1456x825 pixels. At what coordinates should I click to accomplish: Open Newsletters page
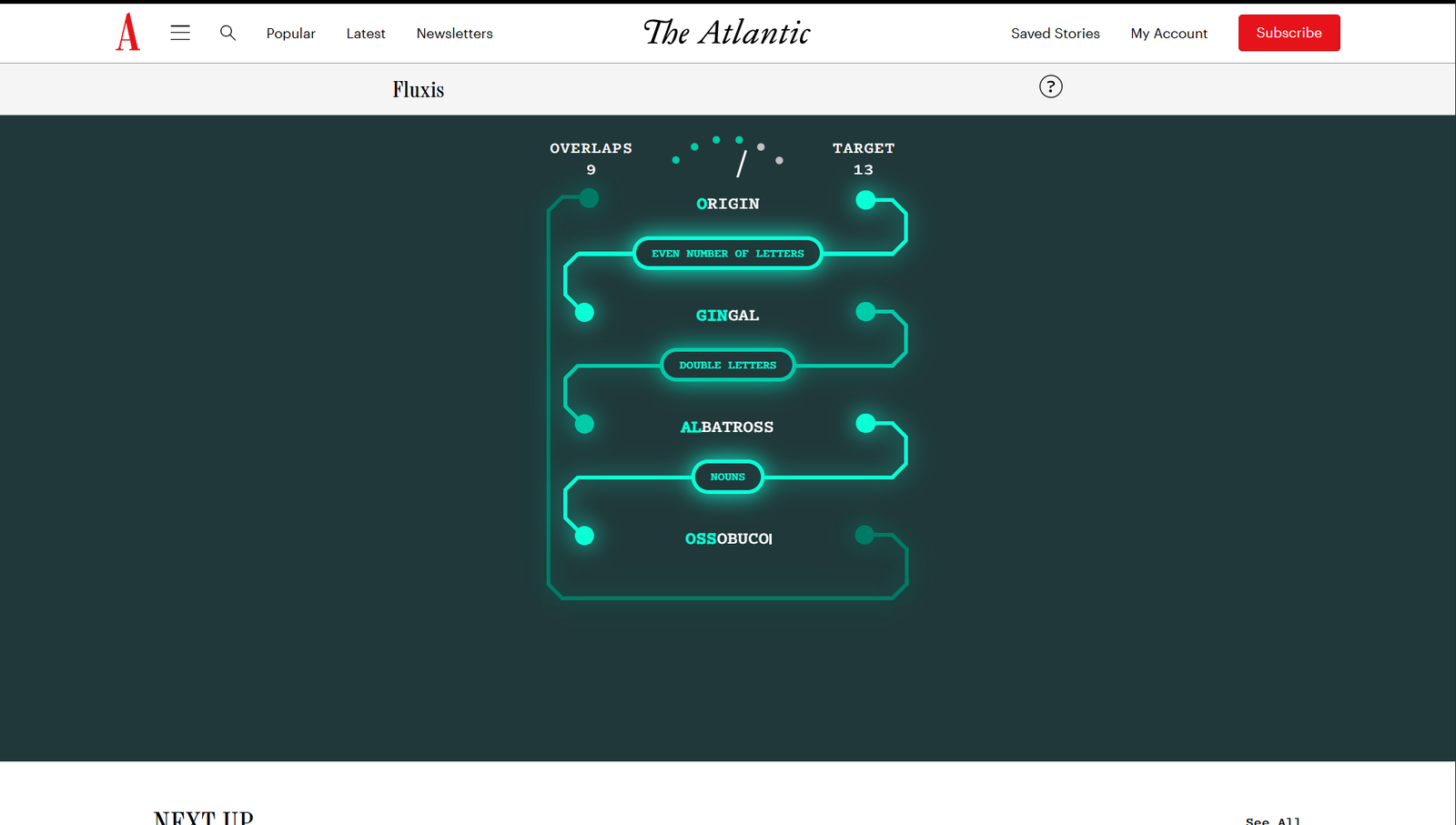click(454, 34)
